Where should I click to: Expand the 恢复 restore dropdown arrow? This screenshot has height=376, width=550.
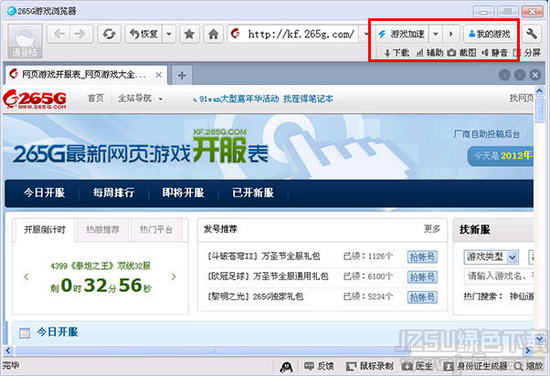(169, 34)
